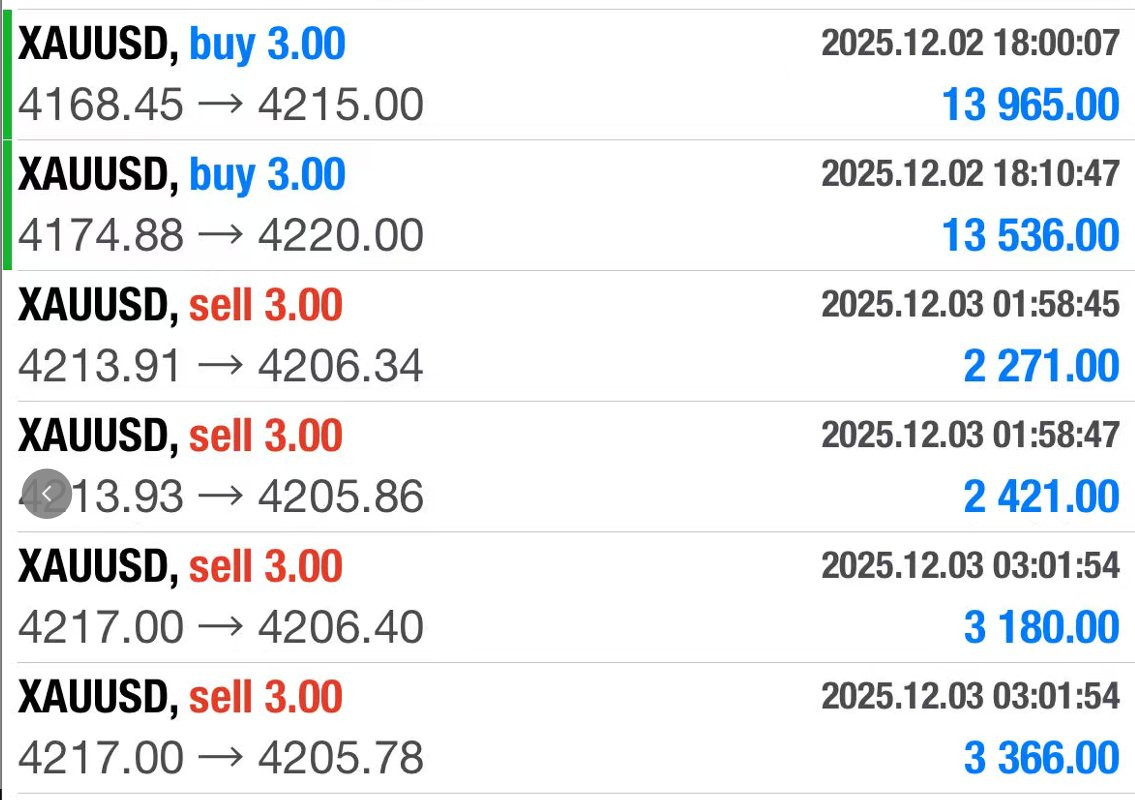
Task: Click the circular back arrow overlay button
Action: [47, 494]
